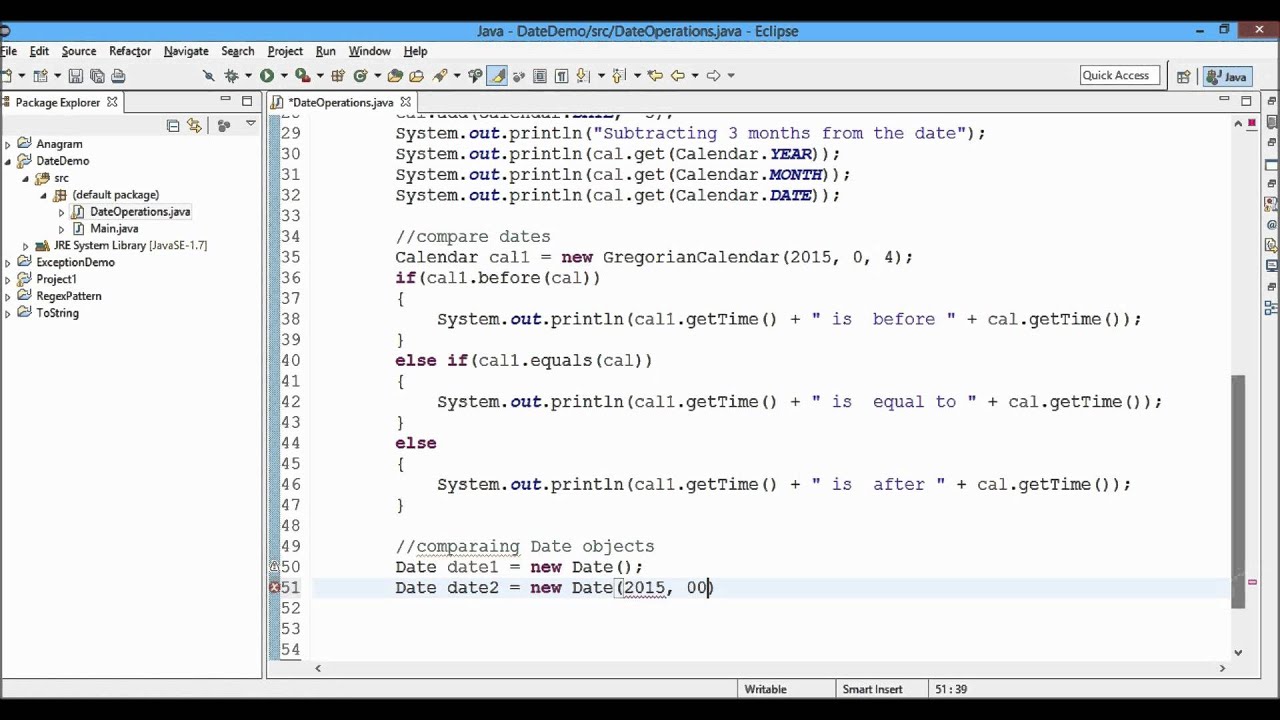
Task: Click the Open Task folder icon
Action: click(417, 76)
